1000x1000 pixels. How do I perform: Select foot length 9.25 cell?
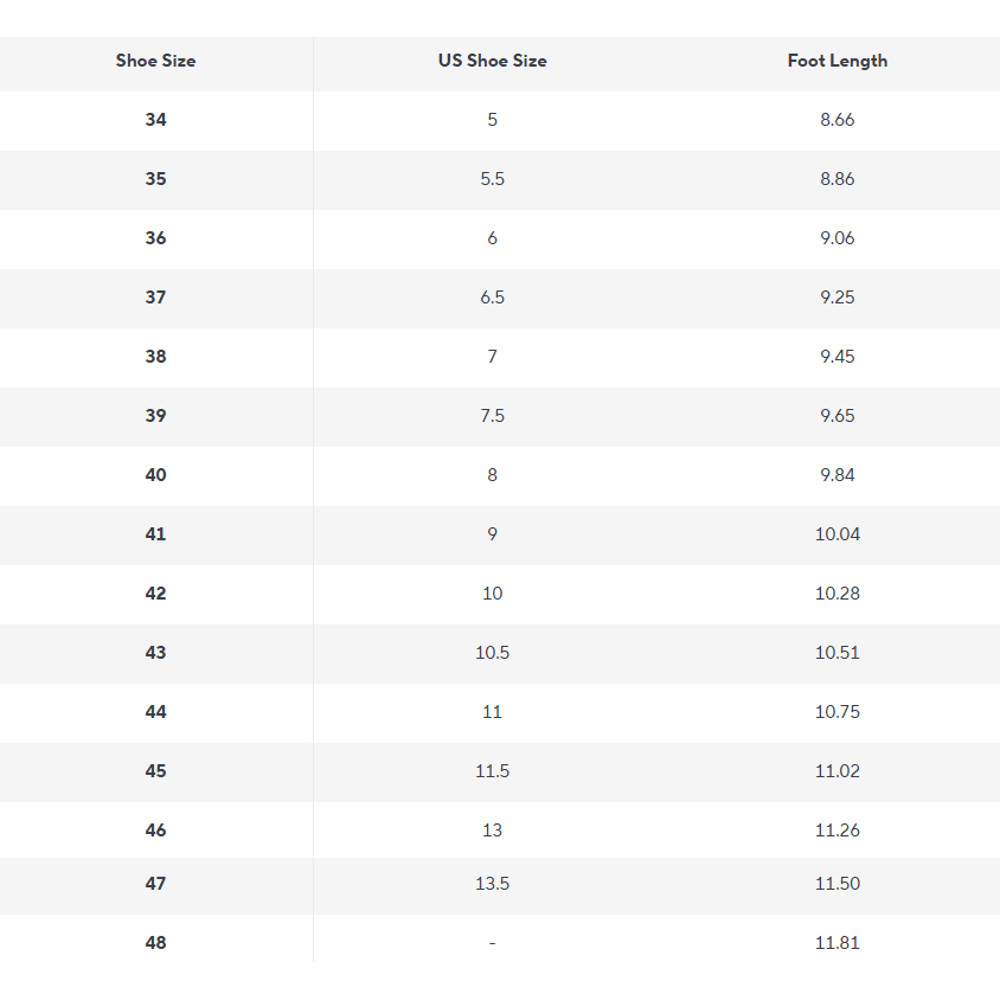837,297
